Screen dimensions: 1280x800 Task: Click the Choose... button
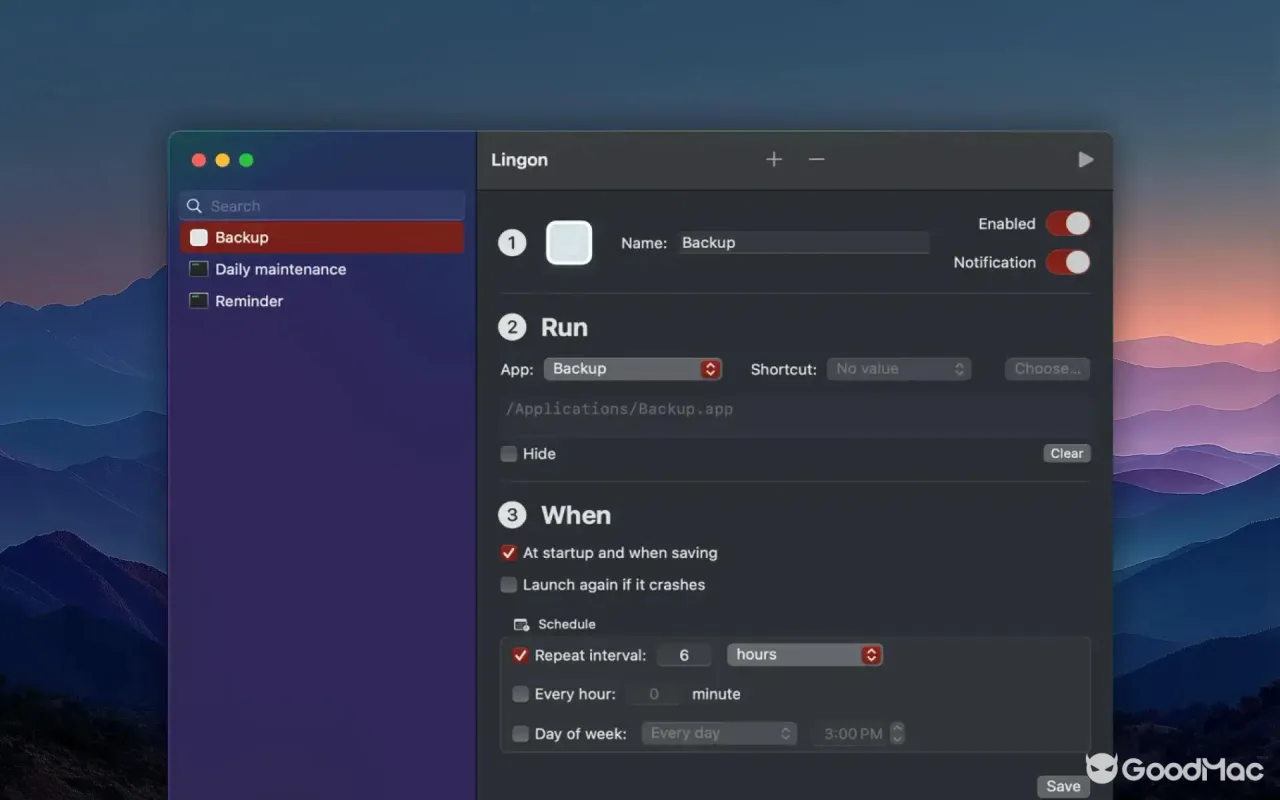click(x=1047, y=369)
